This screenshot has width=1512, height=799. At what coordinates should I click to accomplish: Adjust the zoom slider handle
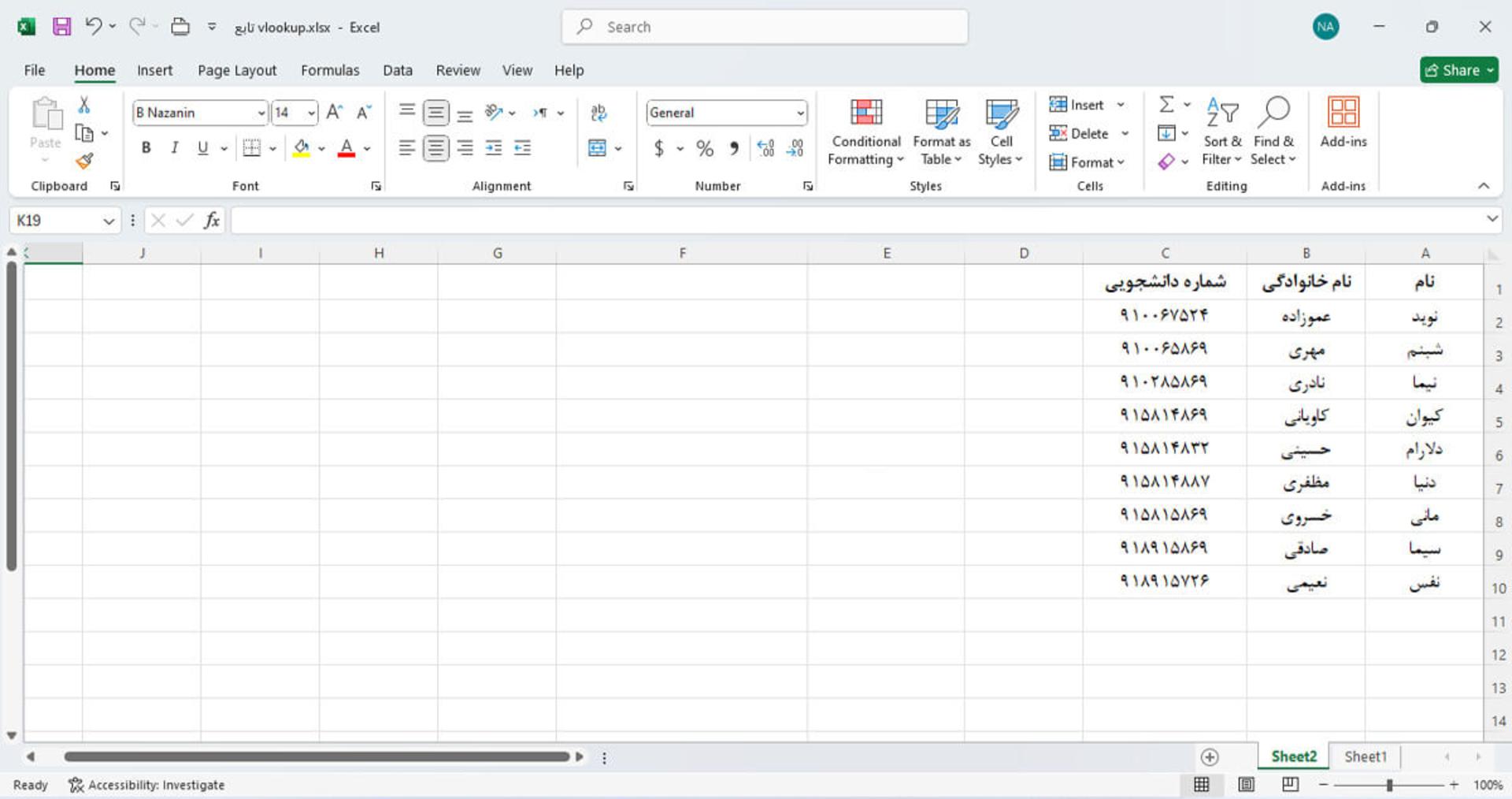[1390, 785]
